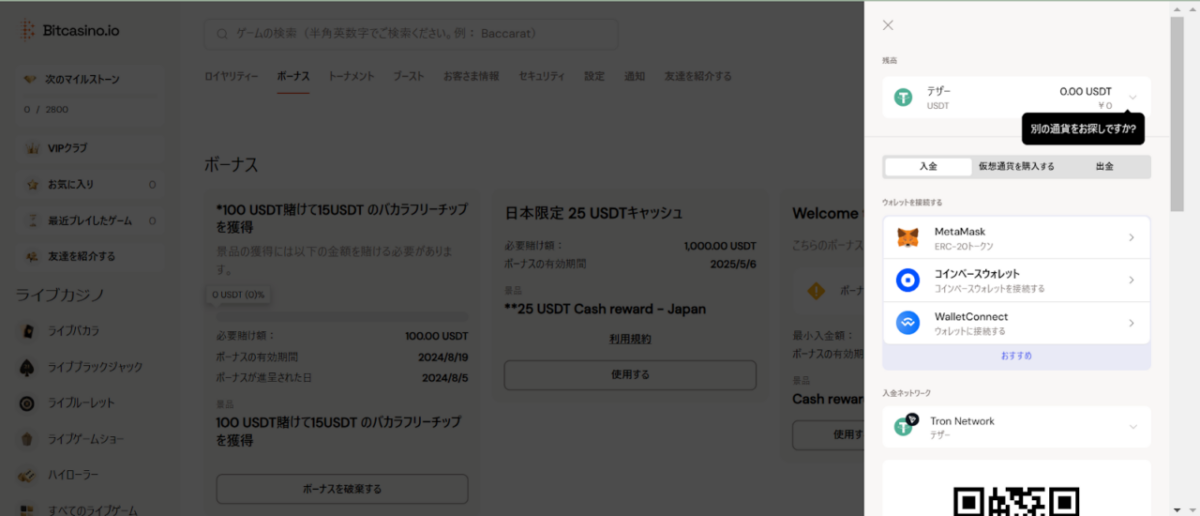Click the ライブカジノ sidebar heading
This screenshot has height=516, width=1200.
(60, 294)
